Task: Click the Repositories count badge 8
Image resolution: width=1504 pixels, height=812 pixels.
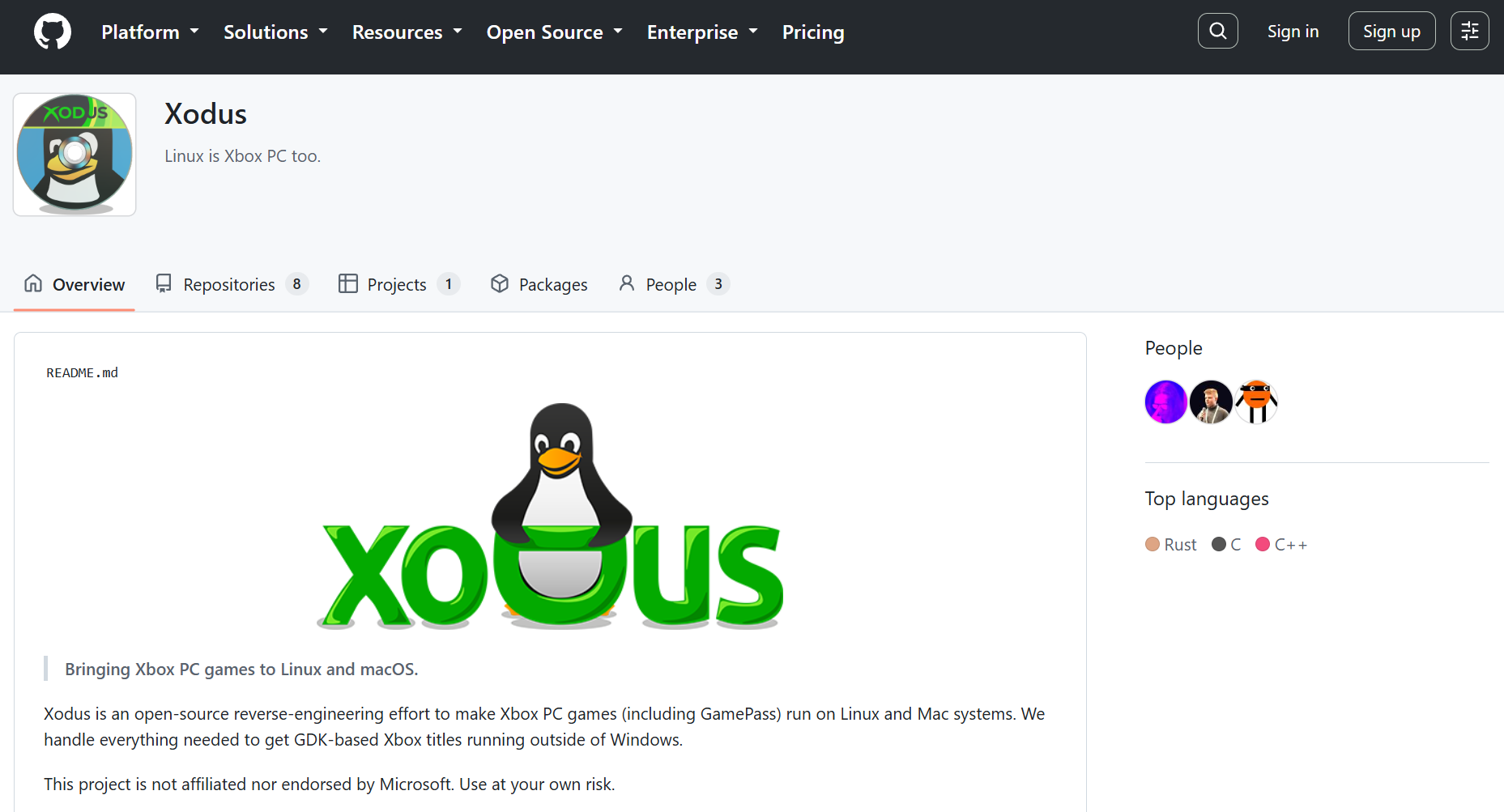Action: 297,284
